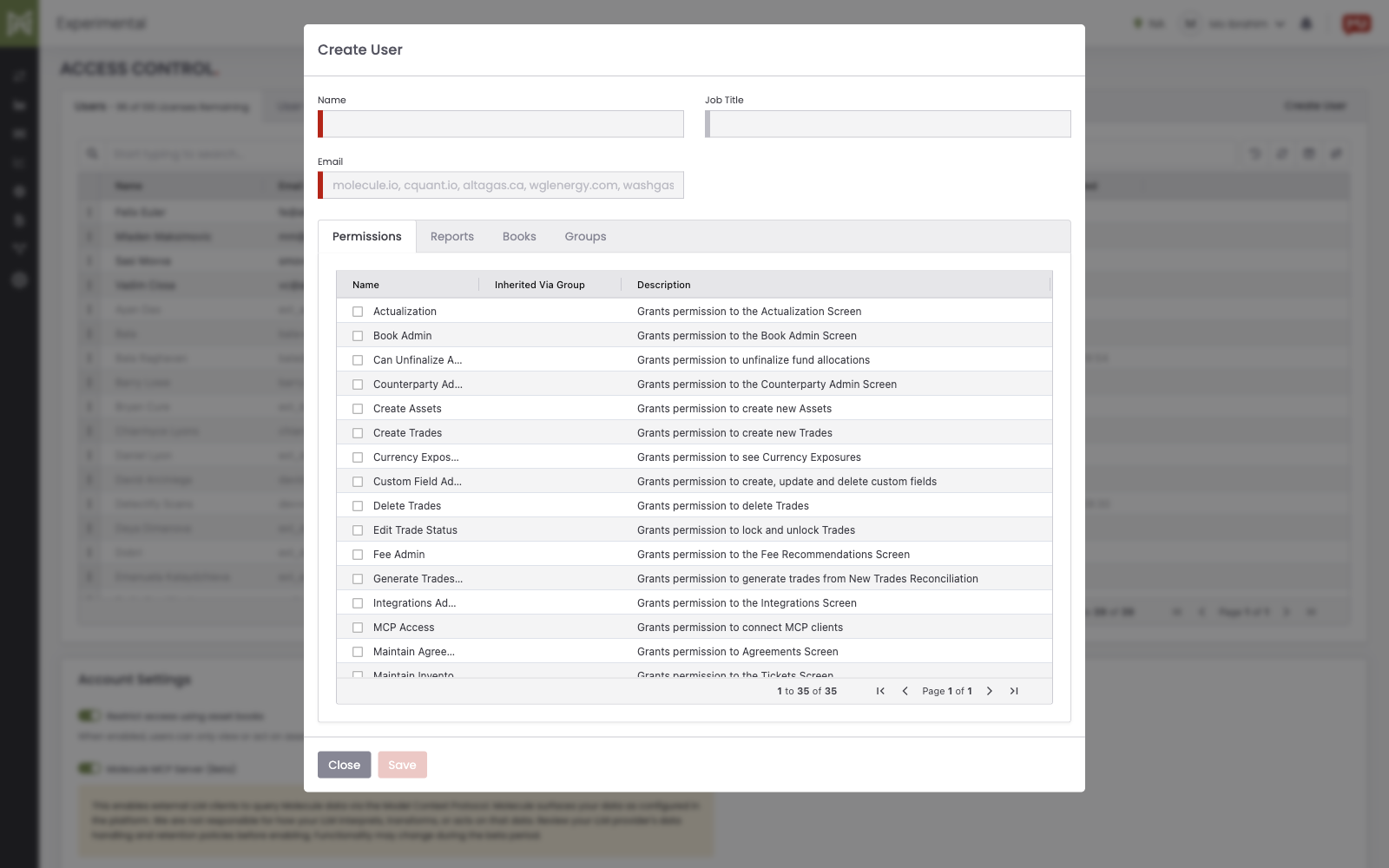Viewport: 1389px width, 868px height.
Task: Select 'Grants permission to see Currency Exposures' text
Action: point(749,457)
